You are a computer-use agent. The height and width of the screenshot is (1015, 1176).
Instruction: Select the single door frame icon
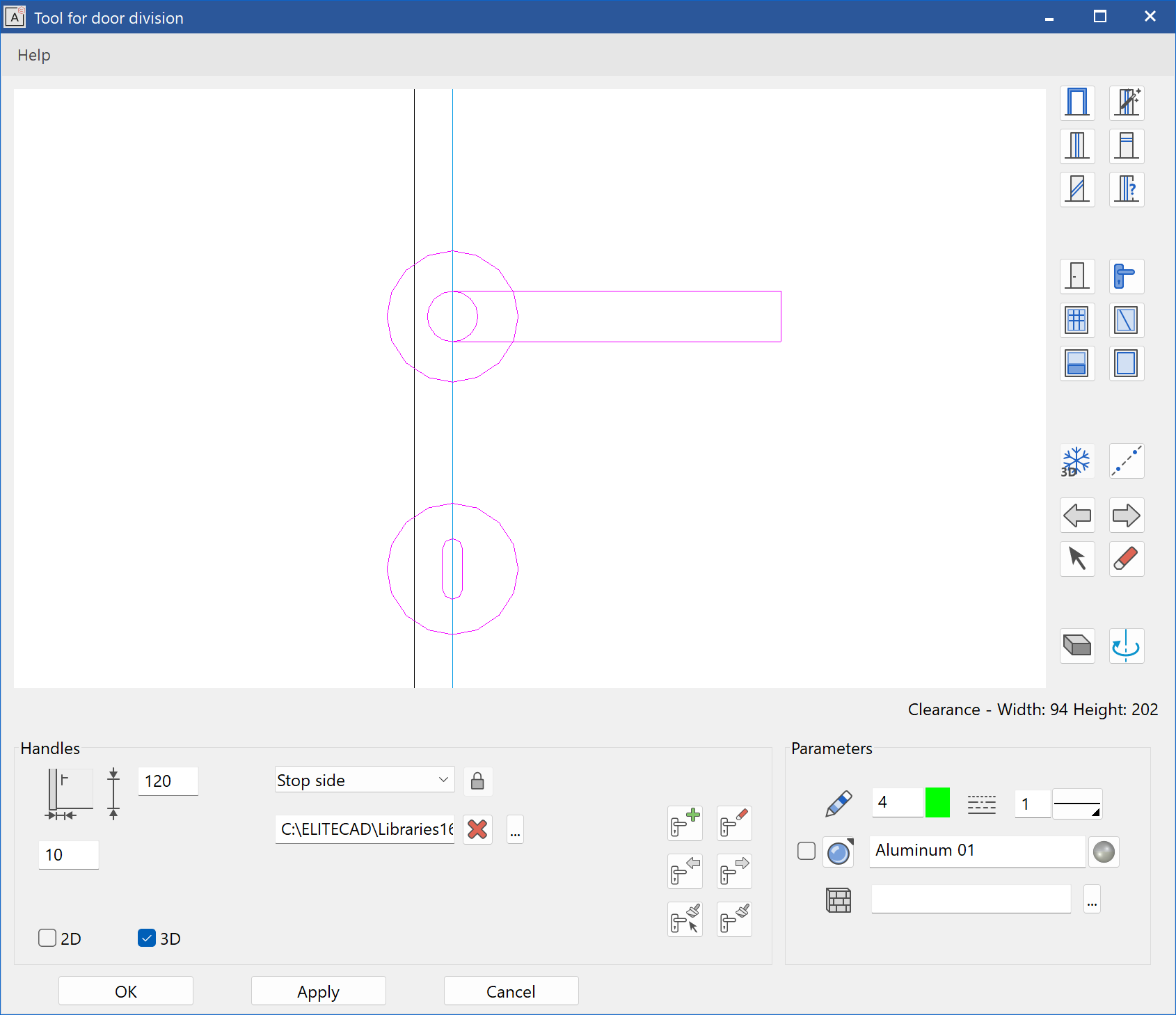[x=1077, y=103]
